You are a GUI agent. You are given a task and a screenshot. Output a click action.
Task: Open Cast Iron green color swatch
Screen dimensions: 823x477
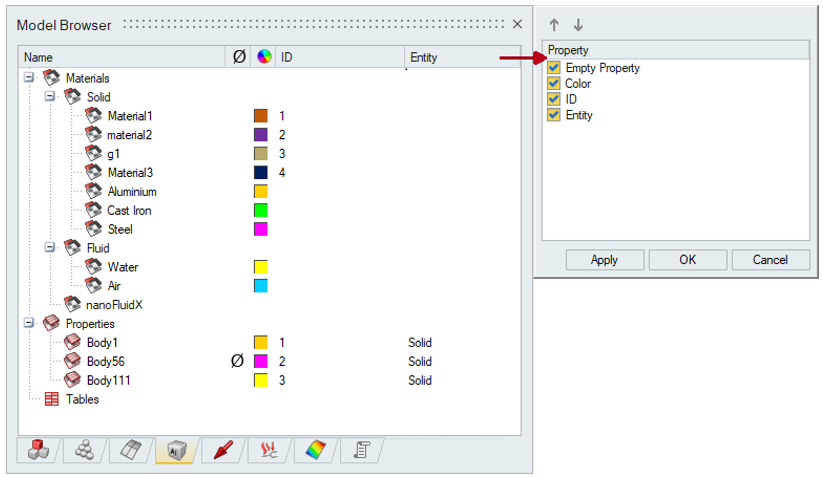coord(261,210)
